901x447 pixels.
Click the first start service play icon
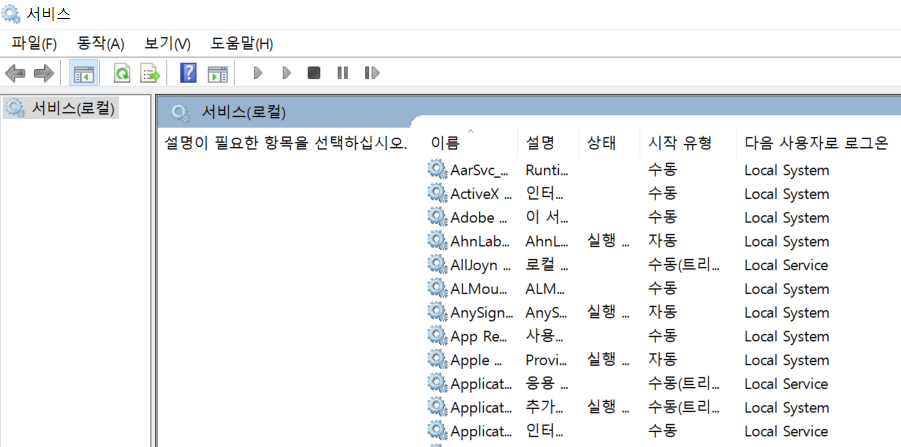click(x=258, y=73)
